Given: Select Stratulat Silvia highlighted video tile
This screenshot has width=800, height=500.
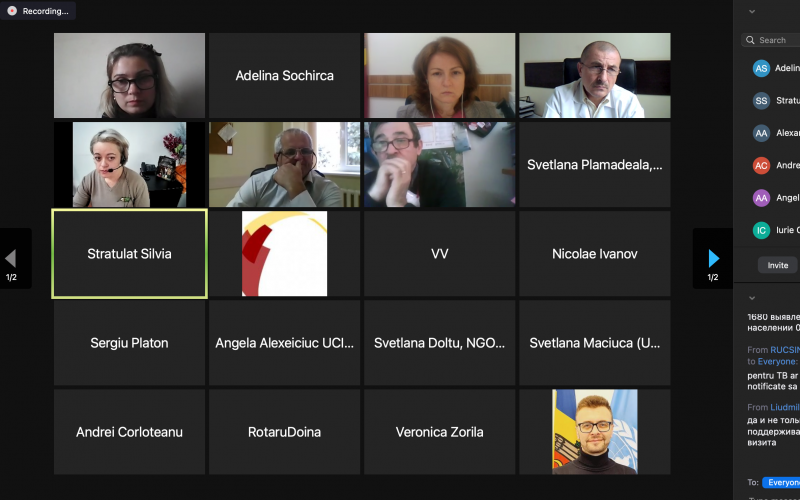Looking at the screenshot, I should click(130, 254).
